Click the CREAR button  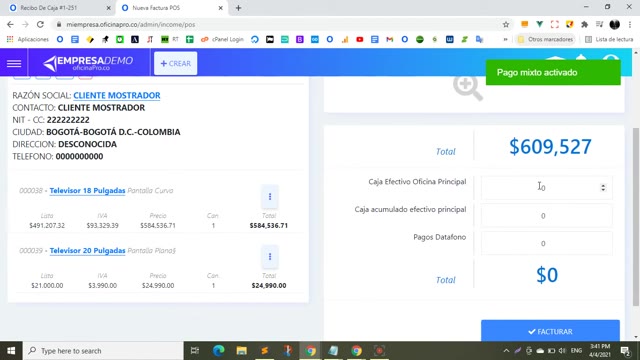tap(176, 63)
